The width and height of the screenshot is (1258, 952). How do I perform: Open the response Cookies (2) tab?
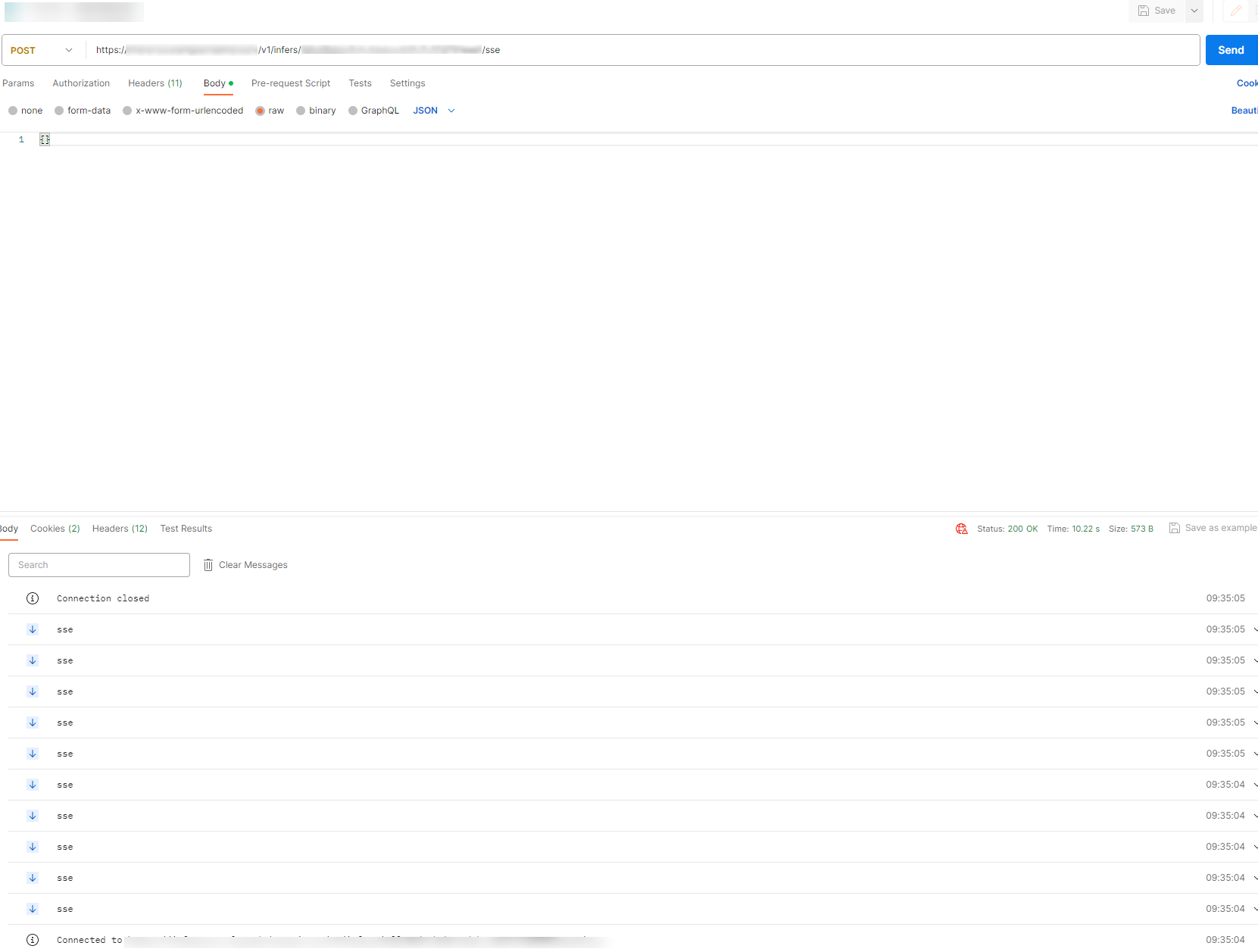(x=55, y=529)
